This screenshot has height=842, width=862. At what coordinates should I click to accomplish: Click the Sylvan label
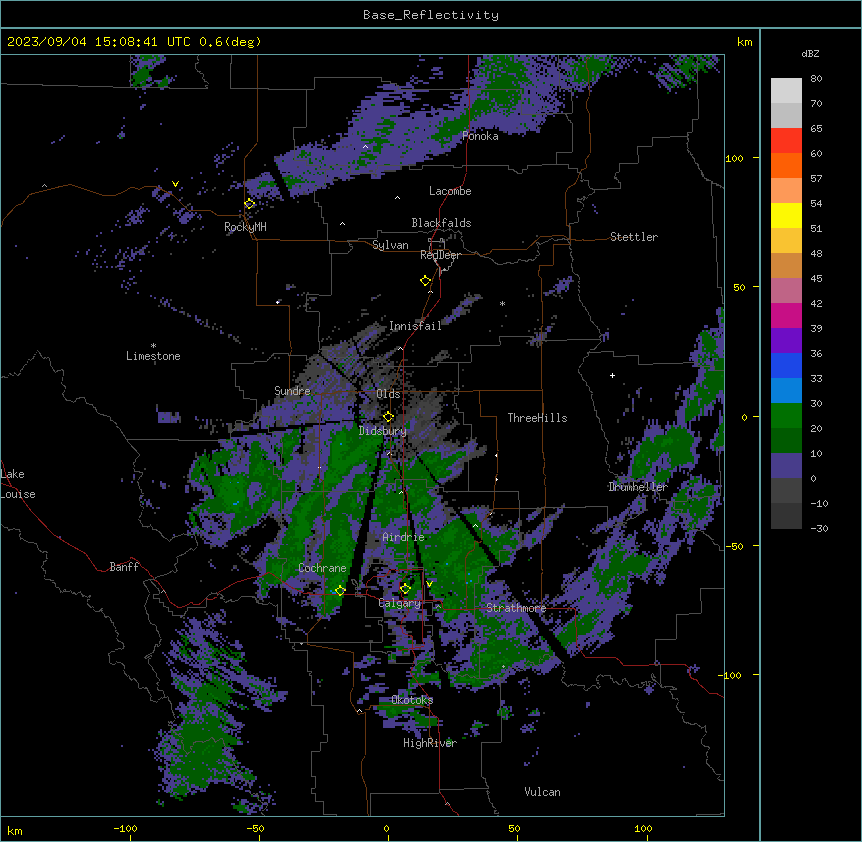pos(390,245)
